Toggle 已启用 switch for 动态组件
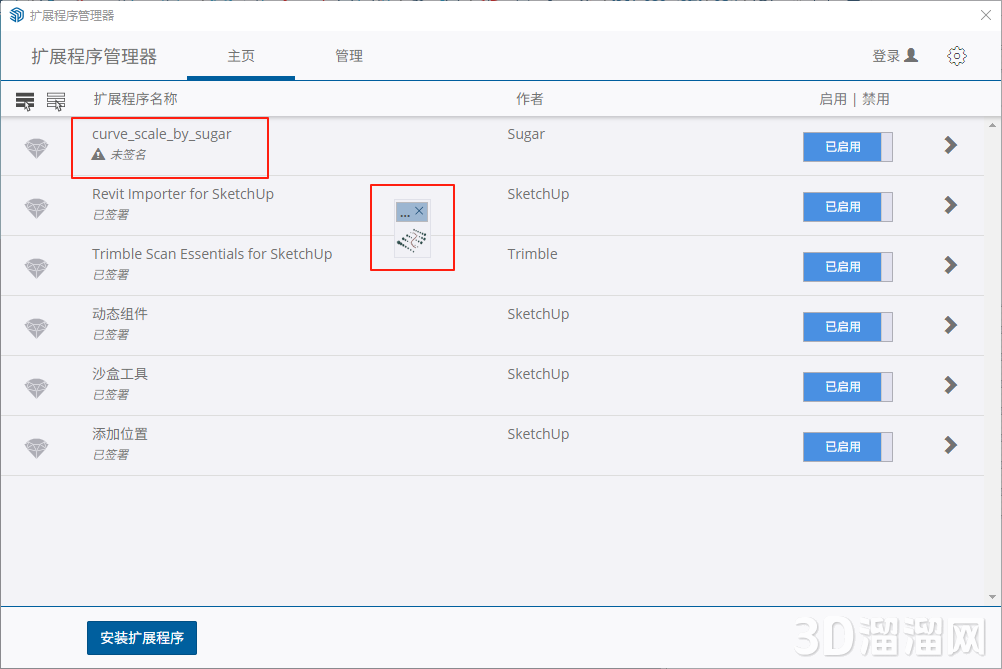 847,327
